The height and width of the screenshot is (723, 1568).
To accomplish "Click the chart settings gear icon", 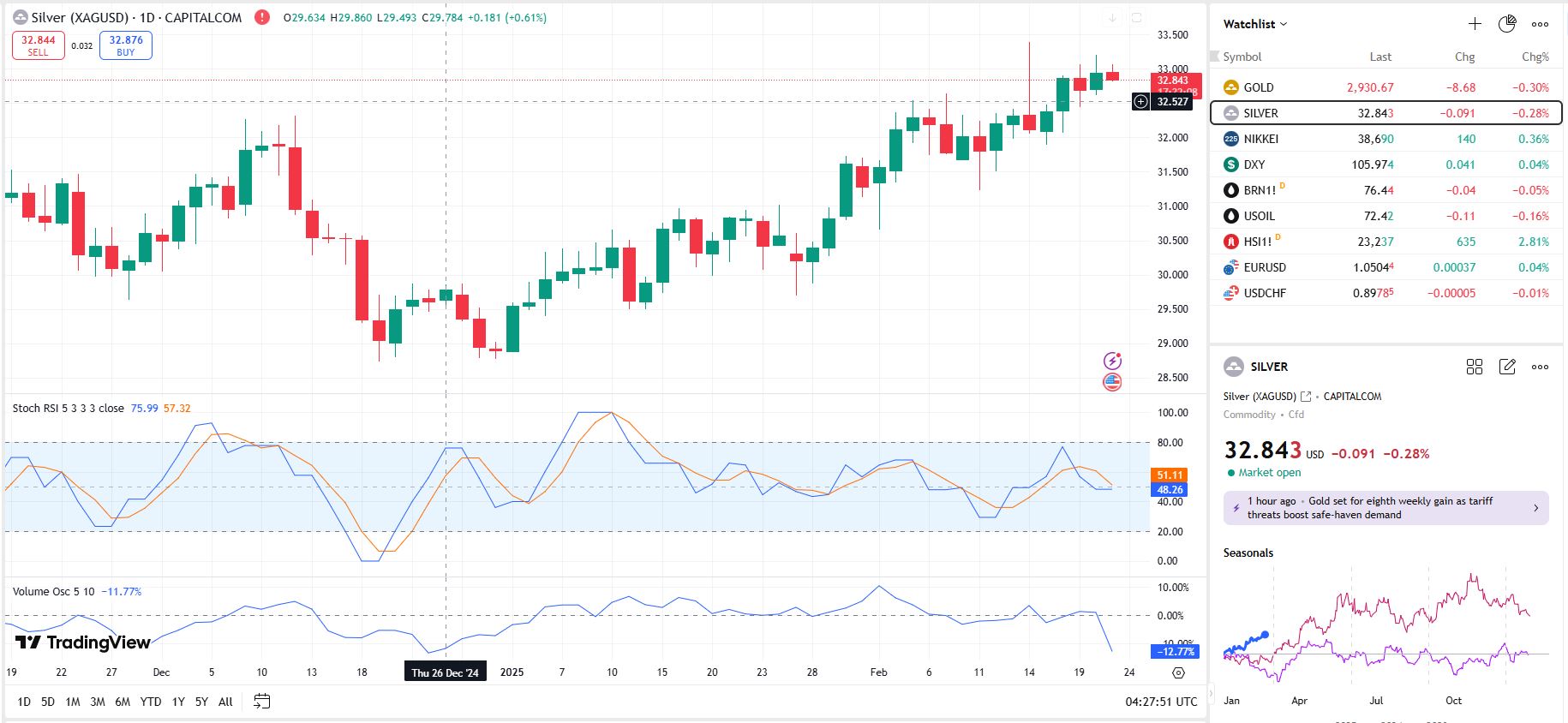I will (1178, 673).
